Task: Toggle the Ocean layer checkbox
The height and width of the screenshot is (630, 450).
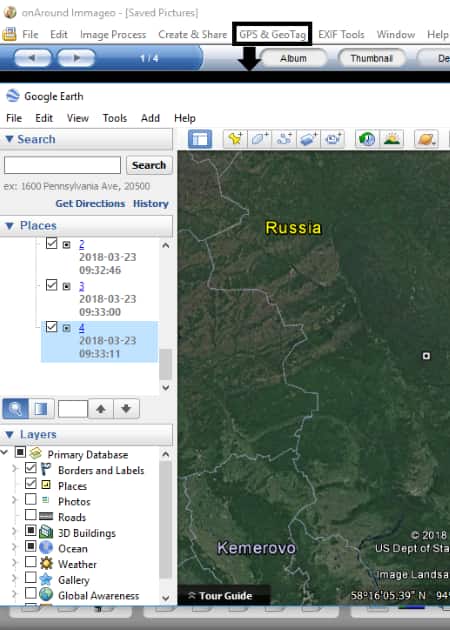Action: 31,546
